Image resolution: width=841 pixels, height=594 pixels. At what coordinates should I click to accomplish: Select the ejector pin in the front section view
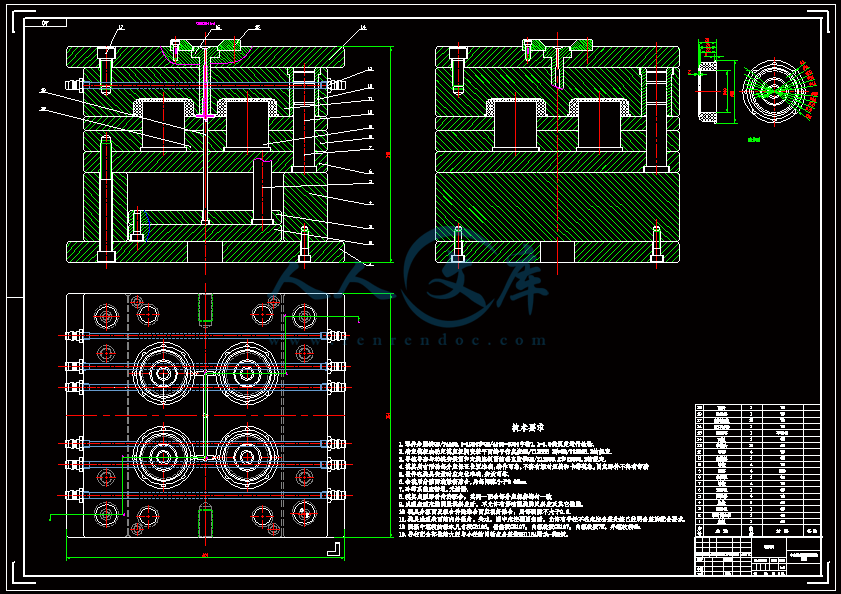205,171
